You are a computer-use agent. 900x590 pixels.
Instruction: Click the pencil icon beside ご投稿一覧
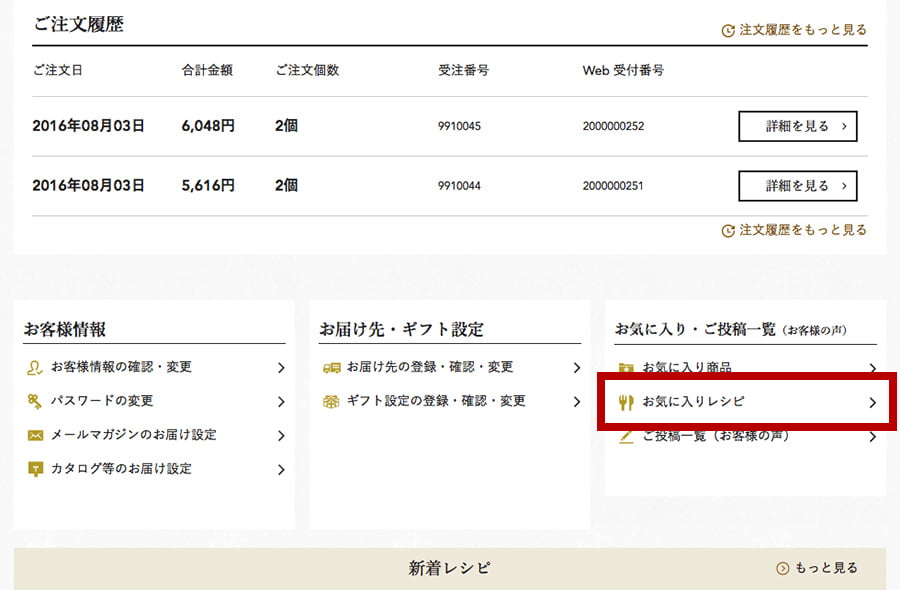[627, 436]
